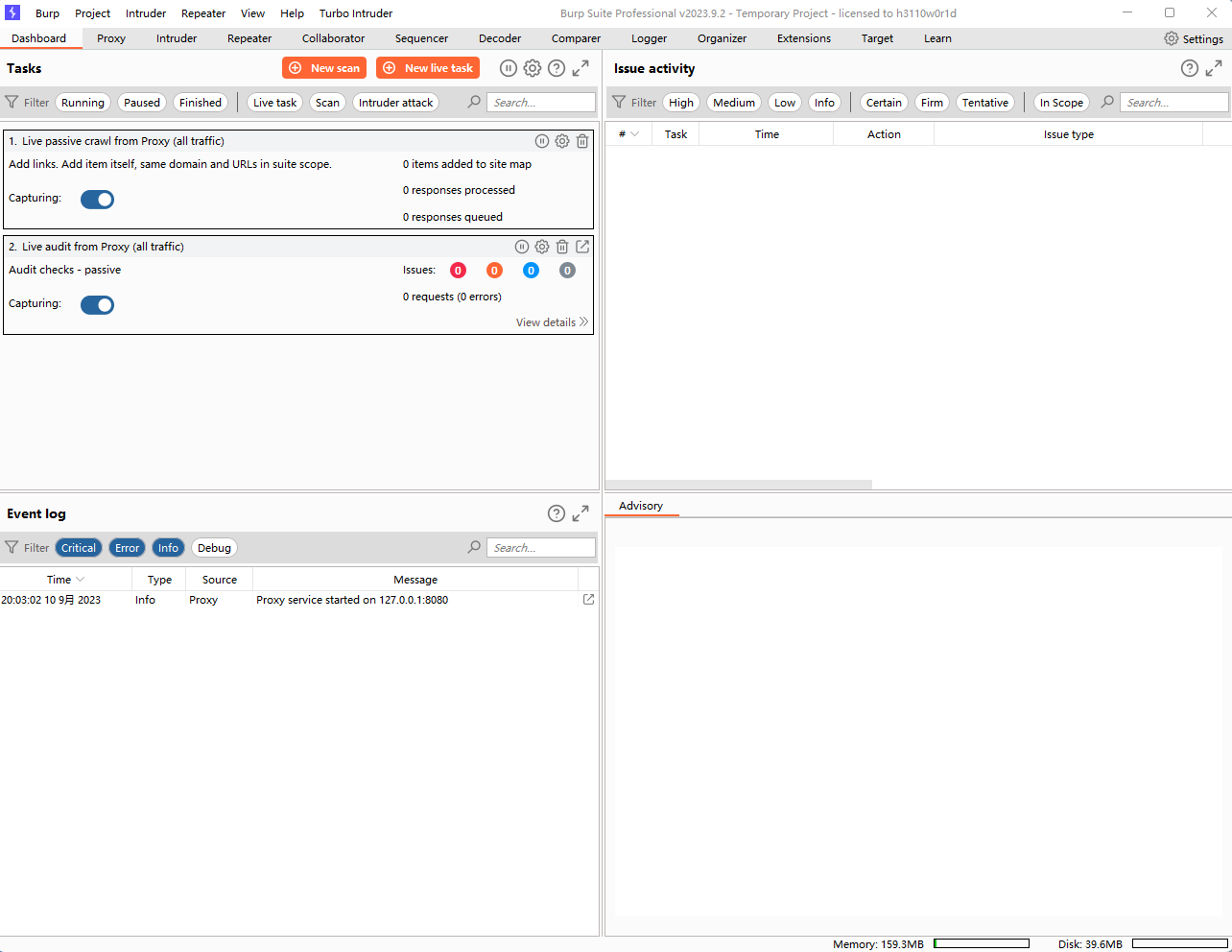Image resolution: width=1232 pixels, height=952 pixels.
Task: Expand the Event log panel
Action: (x=580, y=513)
